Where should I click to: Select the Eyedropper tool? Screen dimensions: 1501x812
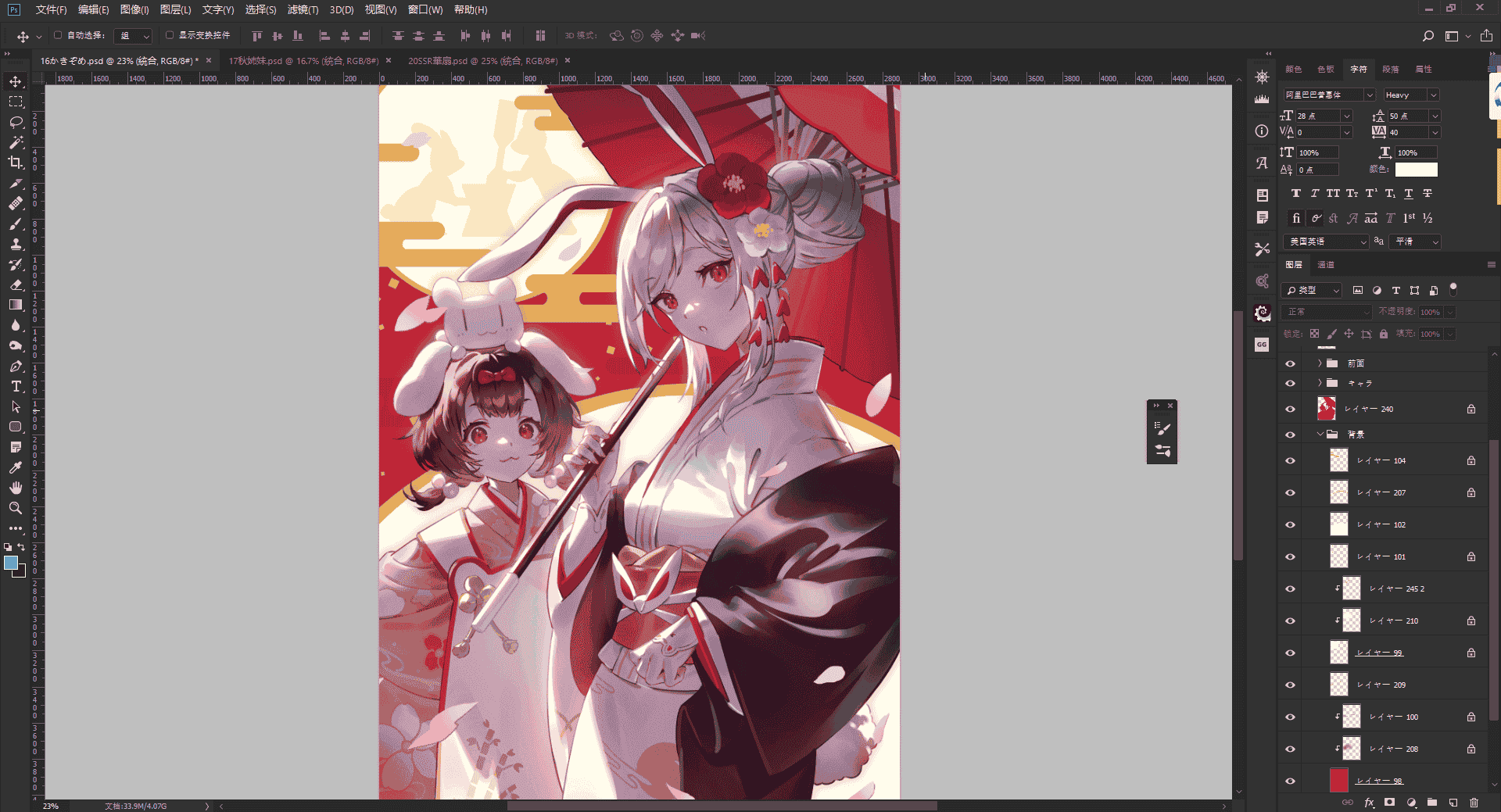16,467
